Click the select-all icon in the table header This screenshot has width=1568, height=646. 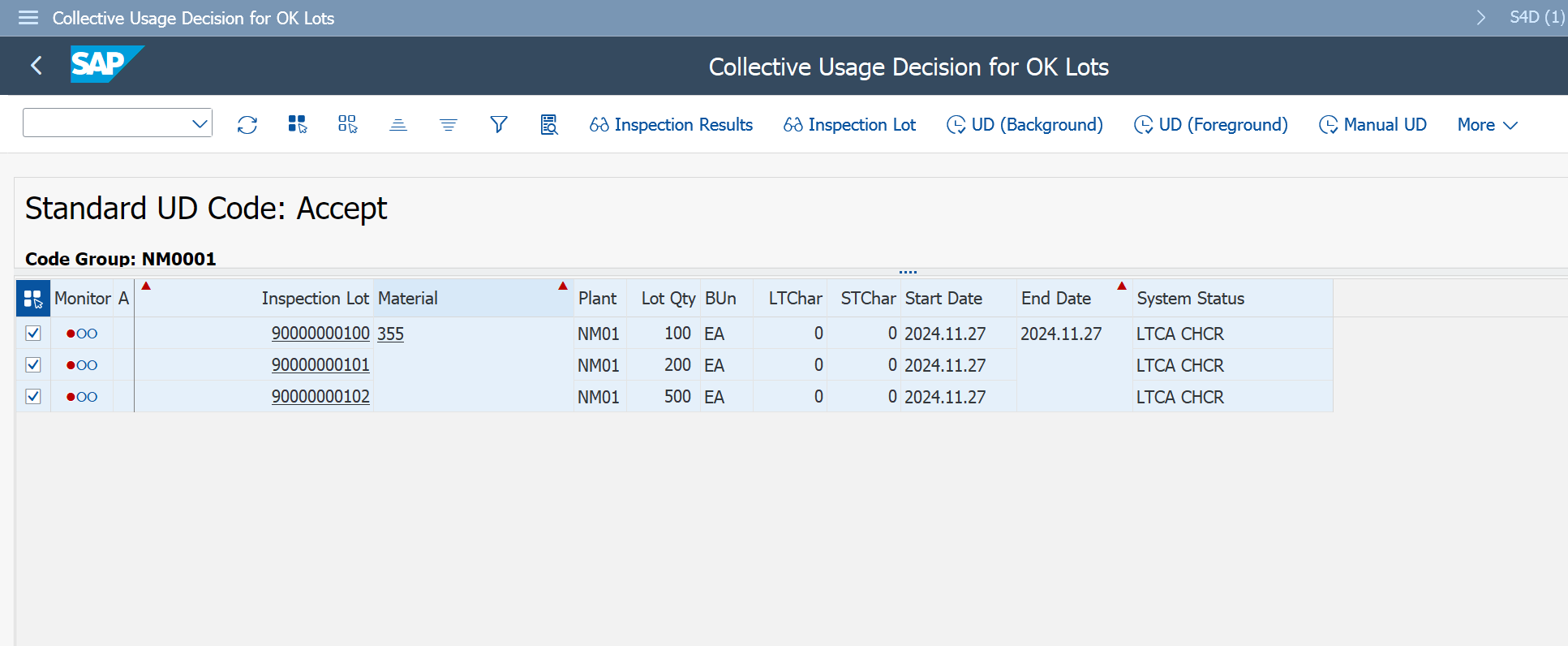(x=33, y=299)
